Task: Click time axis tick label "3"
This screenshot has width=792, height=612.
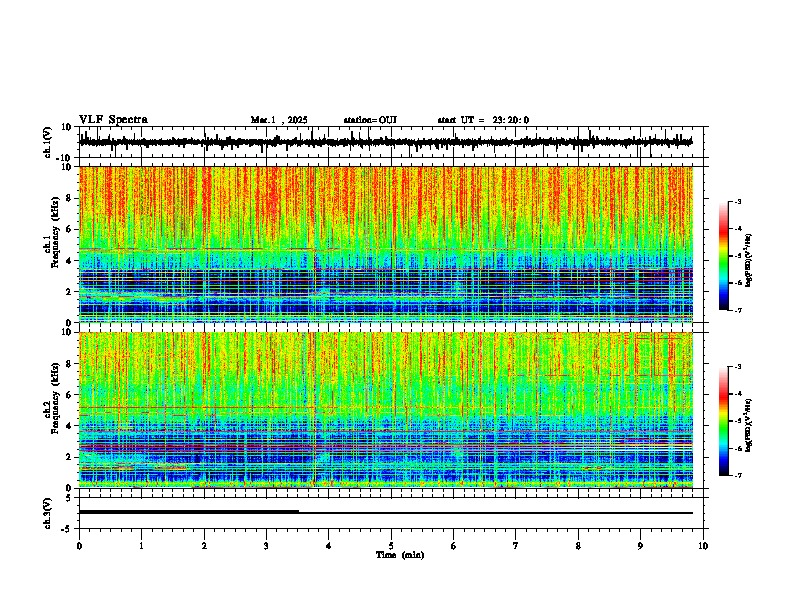Action: click(x=266, y=546)
